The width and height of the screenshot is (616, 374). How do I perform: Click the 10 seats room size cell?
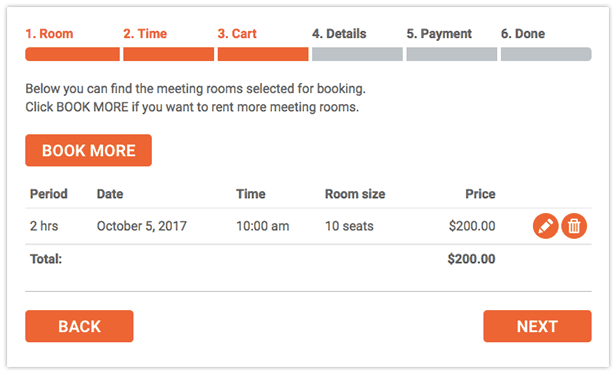point(349,226)
